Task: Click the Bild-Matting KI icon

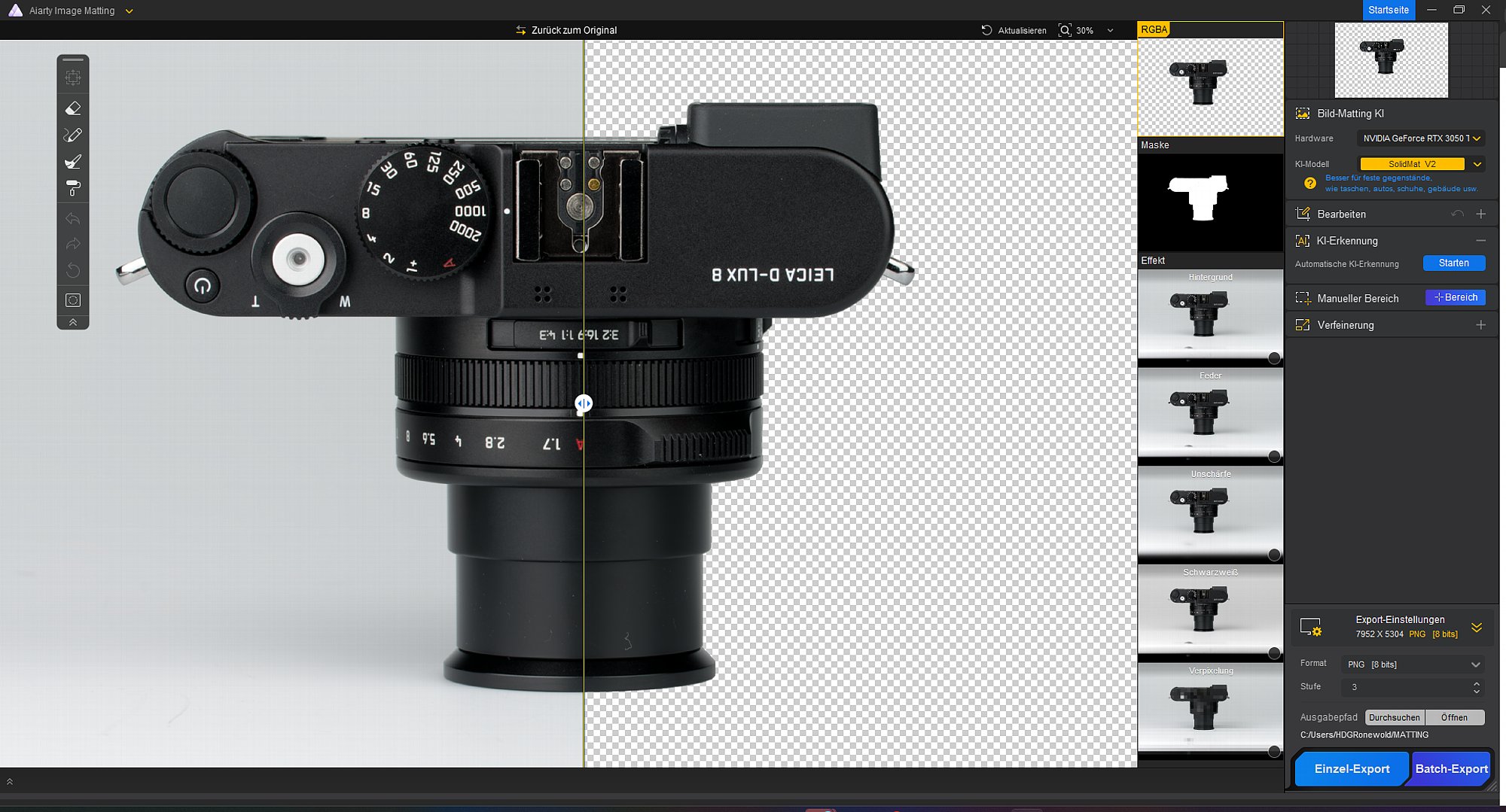Action: point(1302,114)
